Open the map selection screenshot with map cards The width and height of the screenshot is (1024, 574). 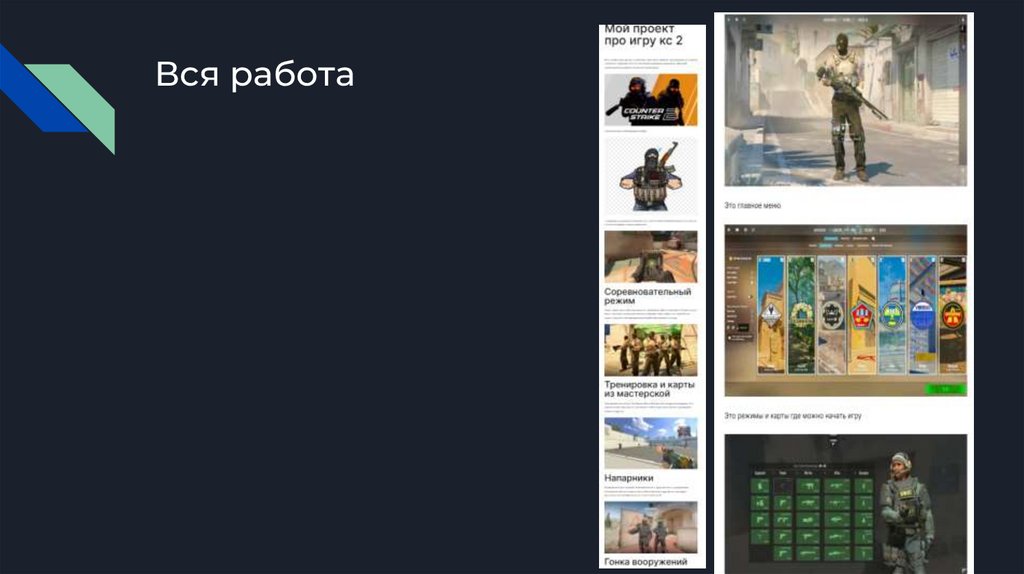click(x=846, y=310)
